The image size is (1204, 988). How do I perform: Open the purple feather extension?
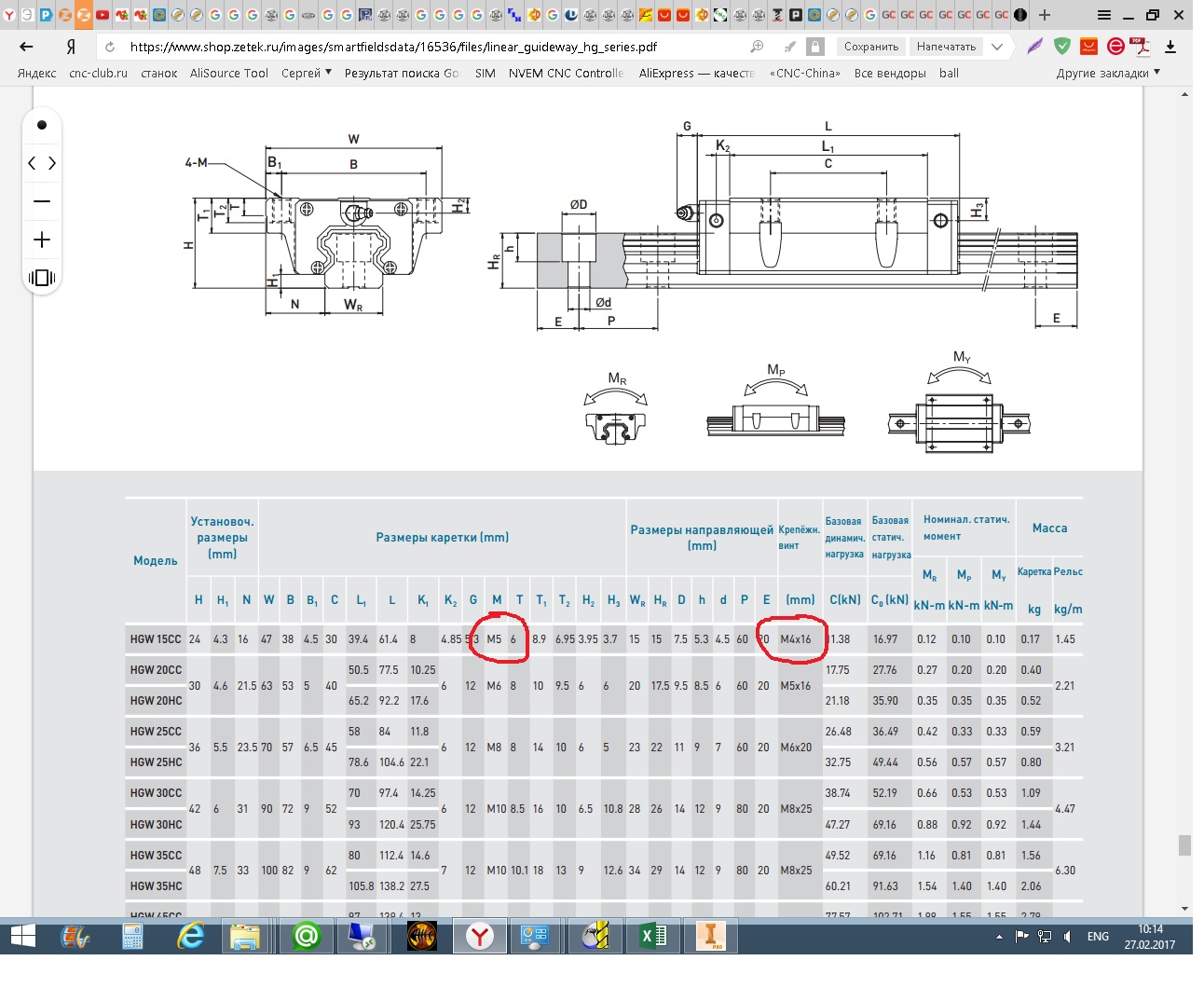[x=1035, y=47]
